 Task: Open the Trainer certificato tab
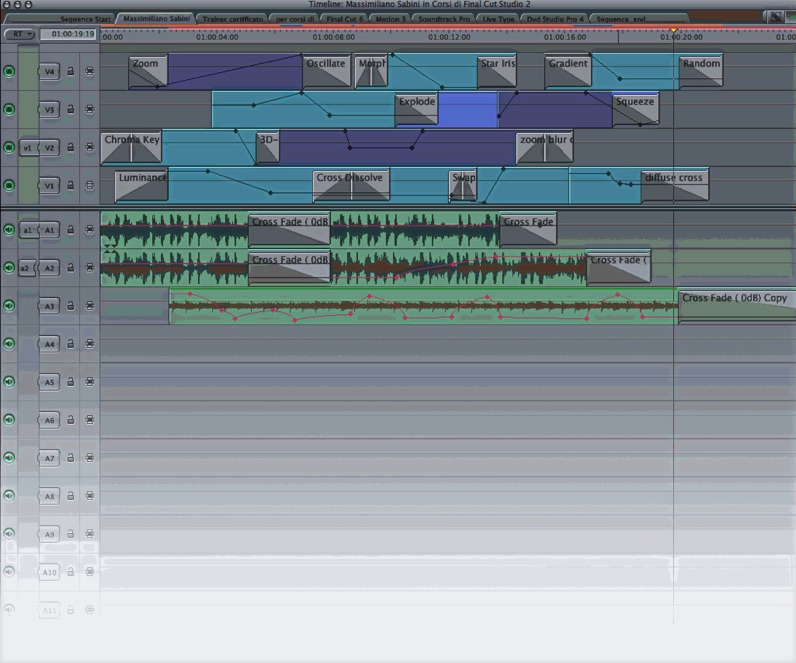(x=232, y=18)
